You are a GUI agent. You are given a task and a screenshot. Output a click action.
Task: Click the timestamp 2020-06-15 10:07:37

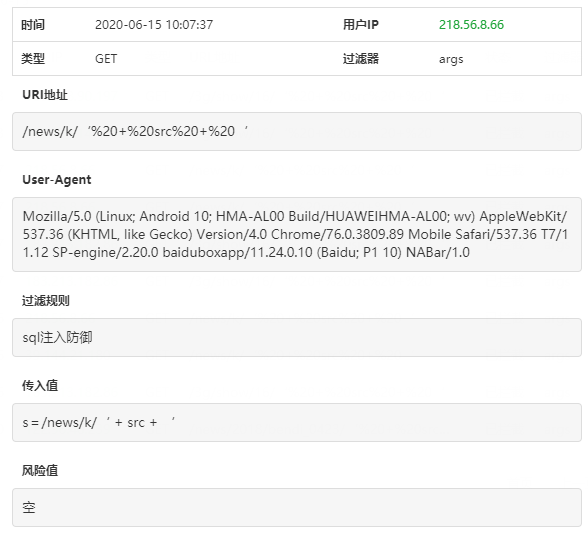click(154, 25)
